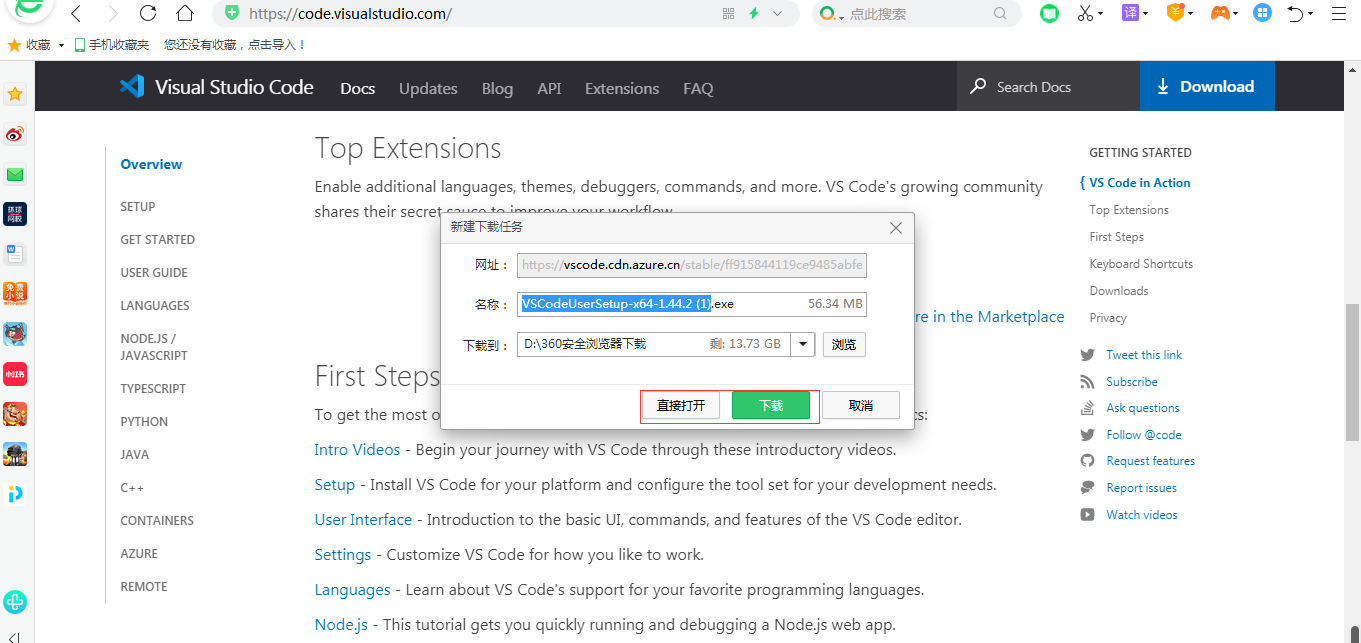Image resolution: width=1361 pixels, height=643 pixels.
Task: Open the Blog nav item
Action: (x=497, y=88)
